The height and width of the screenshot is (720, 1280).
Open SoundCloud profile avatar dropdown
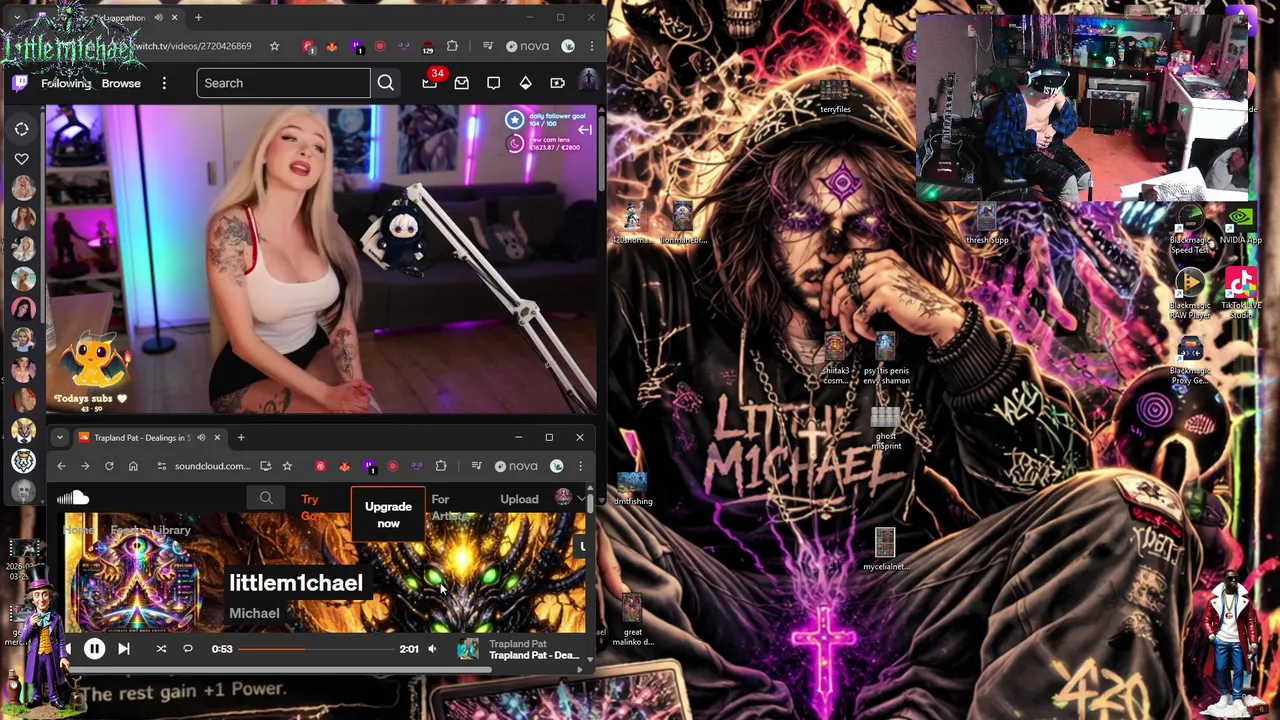(570, 498)
